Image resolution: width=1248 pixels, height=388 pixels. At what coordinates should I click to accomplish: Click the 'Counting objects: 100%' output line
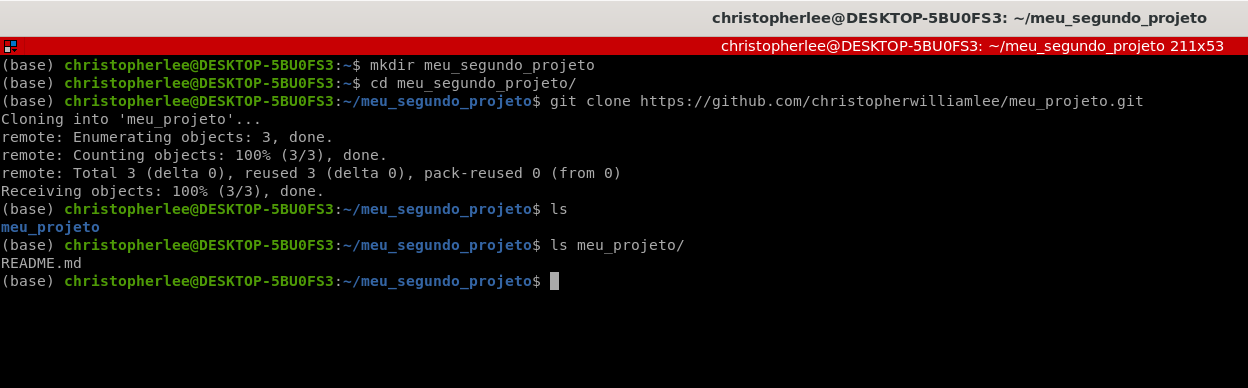pyautogui.click(x=194, y=155)
